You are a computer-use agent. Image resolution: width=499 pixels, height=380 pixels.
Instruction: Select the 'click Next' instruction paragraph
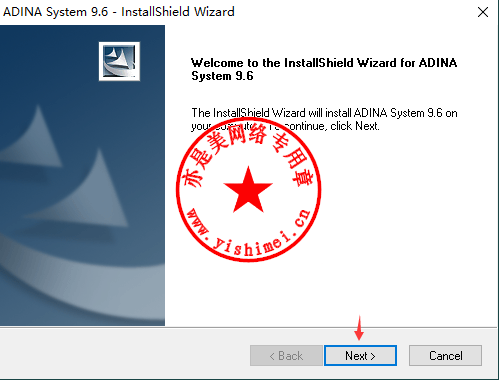324,119
